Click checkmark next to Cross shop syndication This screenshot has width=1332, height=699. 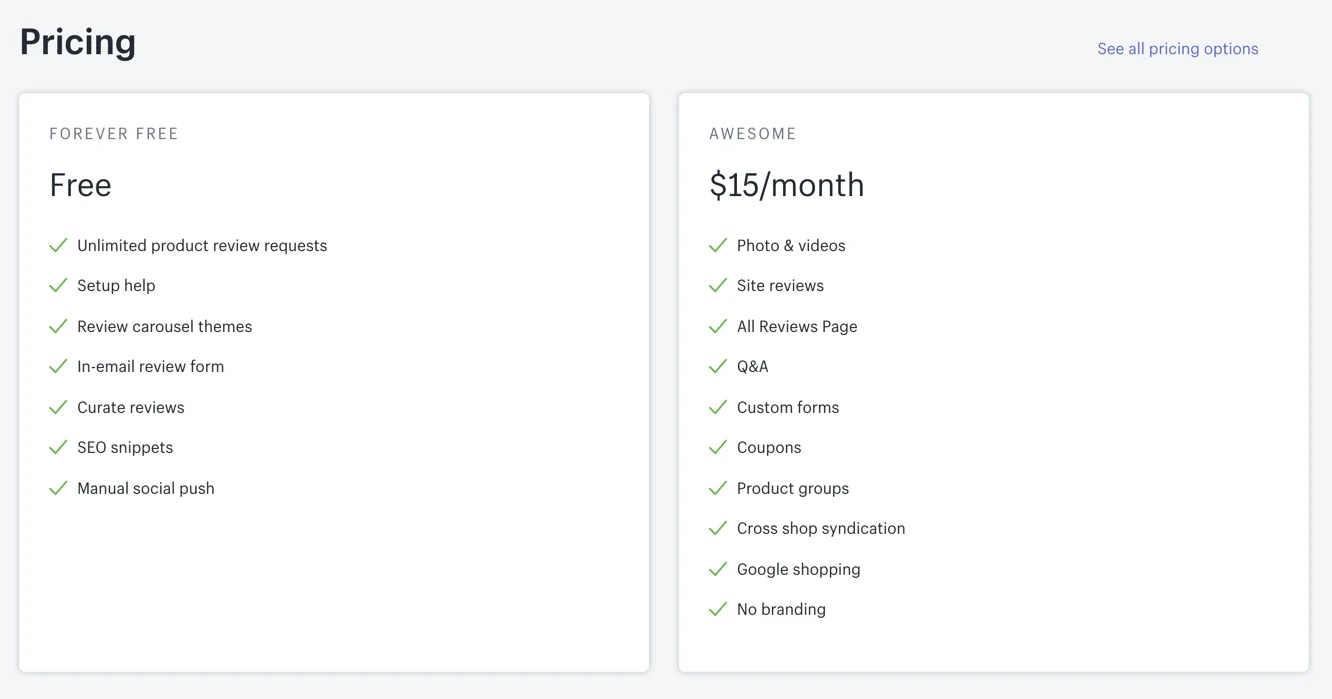click(x=717, y=529)
